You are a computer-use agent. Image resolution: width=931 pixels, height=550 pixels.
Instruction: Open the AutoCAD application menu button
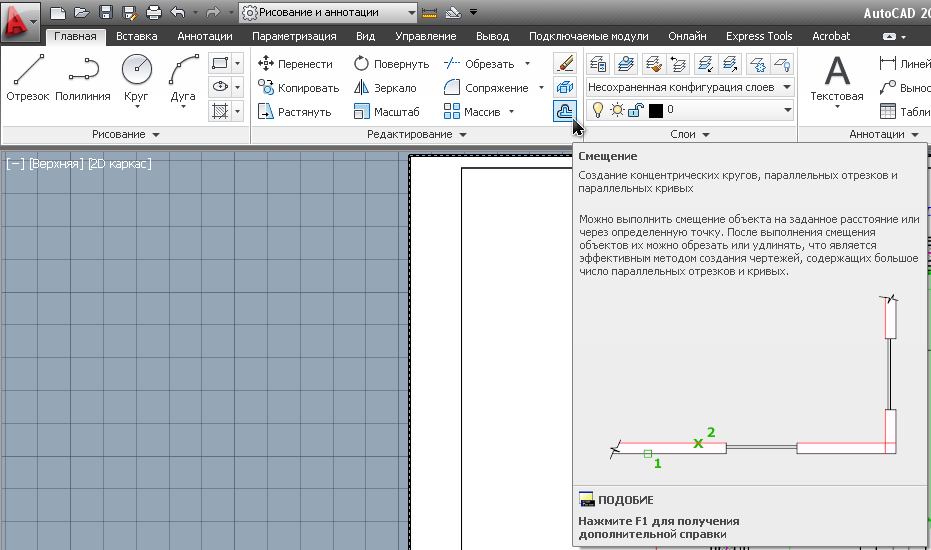tap(21, 21)
